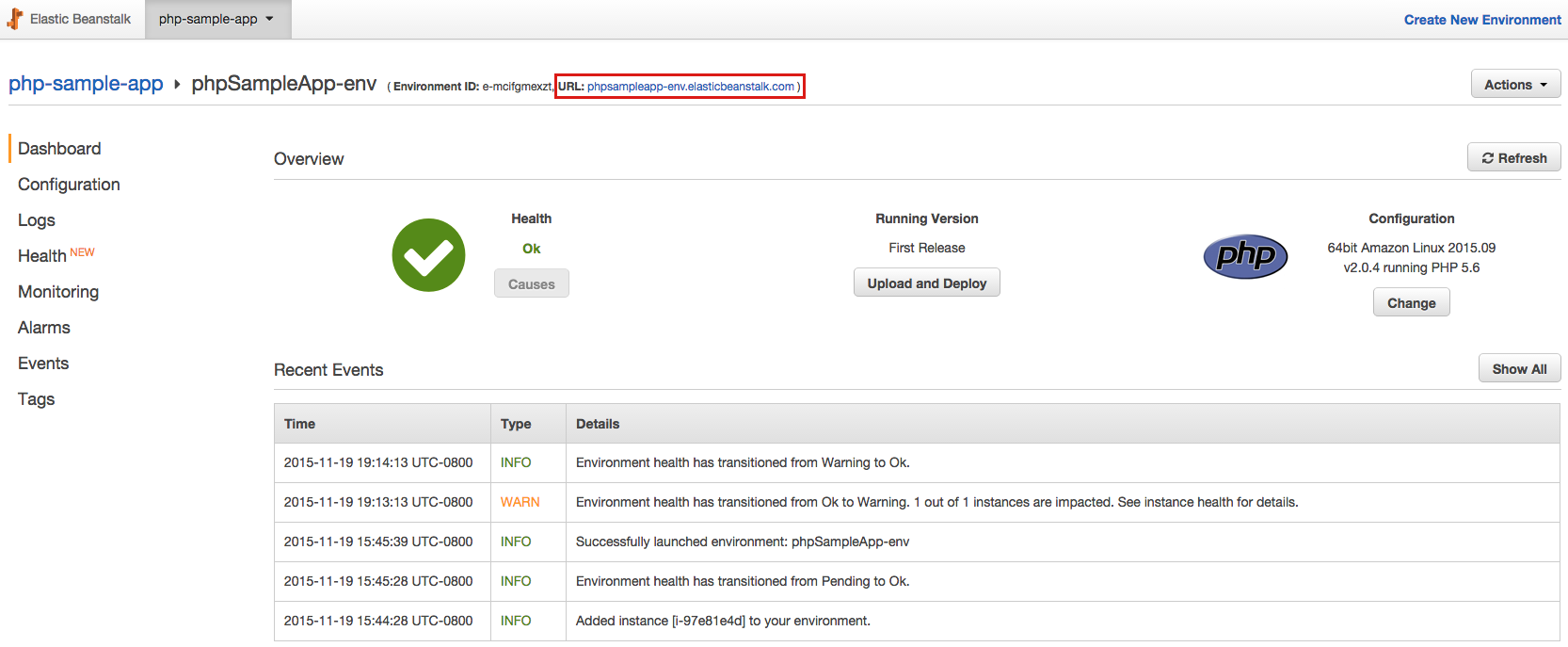This screenshot has width=1568, height=647.
Task: Click the Time column header
Action: click(x=382, y=424)
